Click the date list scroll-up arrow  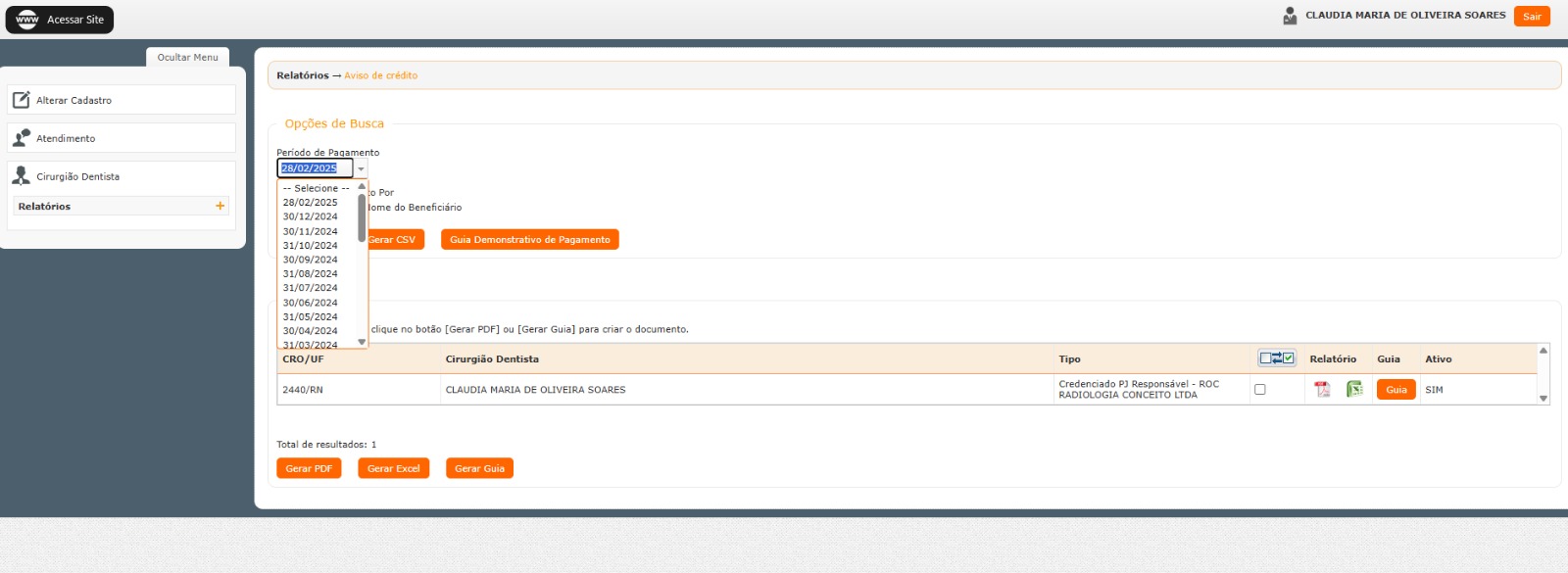(x=362, y=186)
